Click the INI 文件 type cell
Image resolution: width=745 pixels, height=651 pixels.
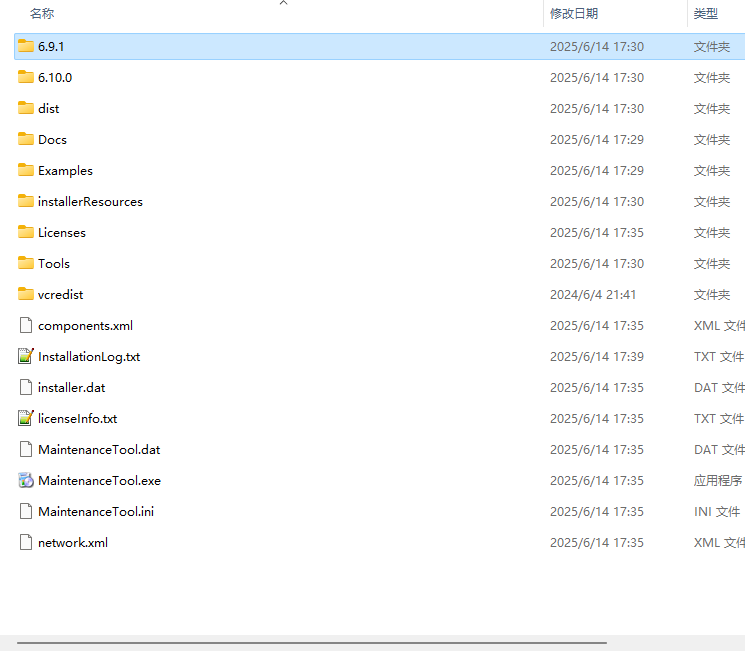coord(716,511)
